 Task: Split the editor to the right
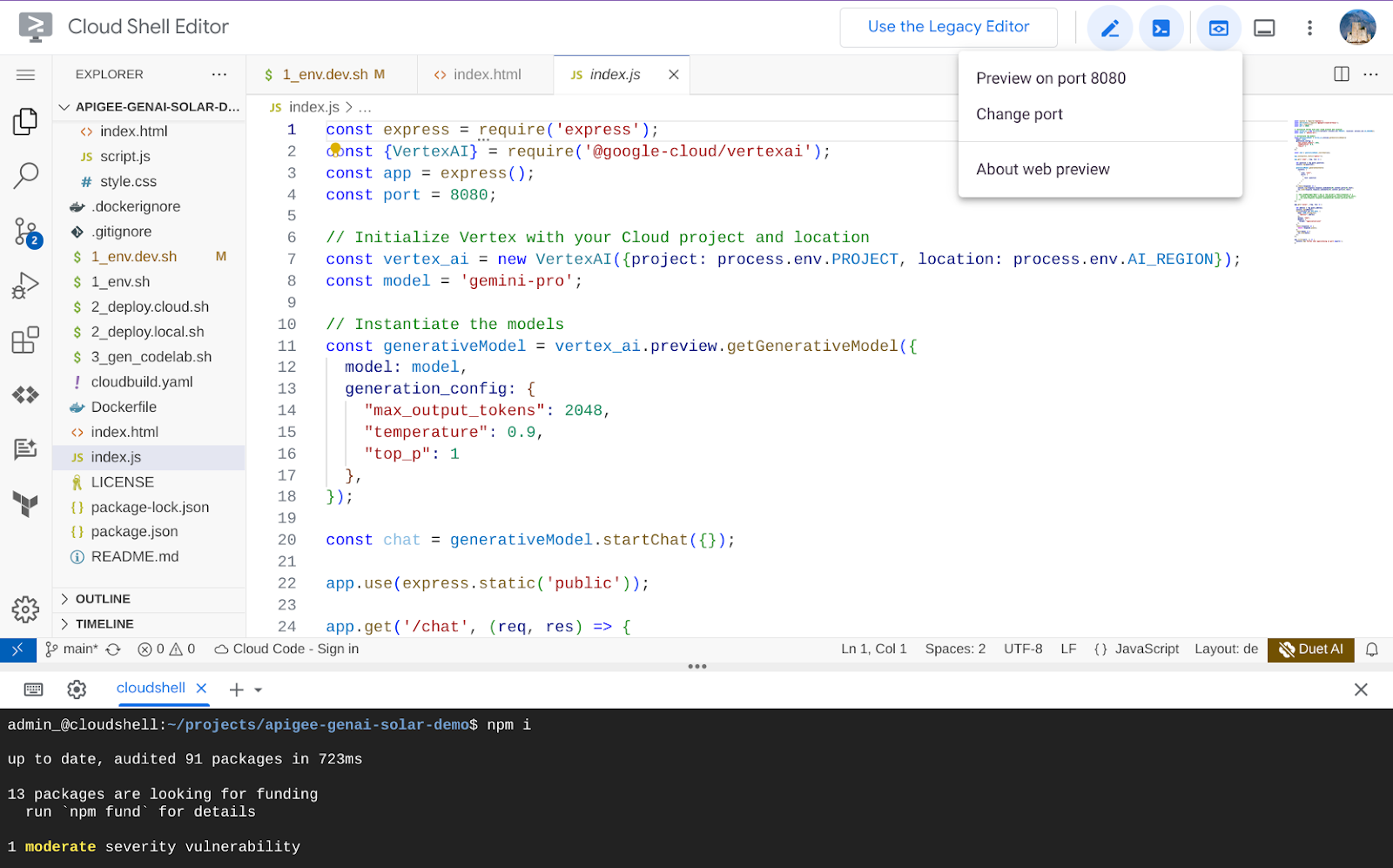point(1342,74)
